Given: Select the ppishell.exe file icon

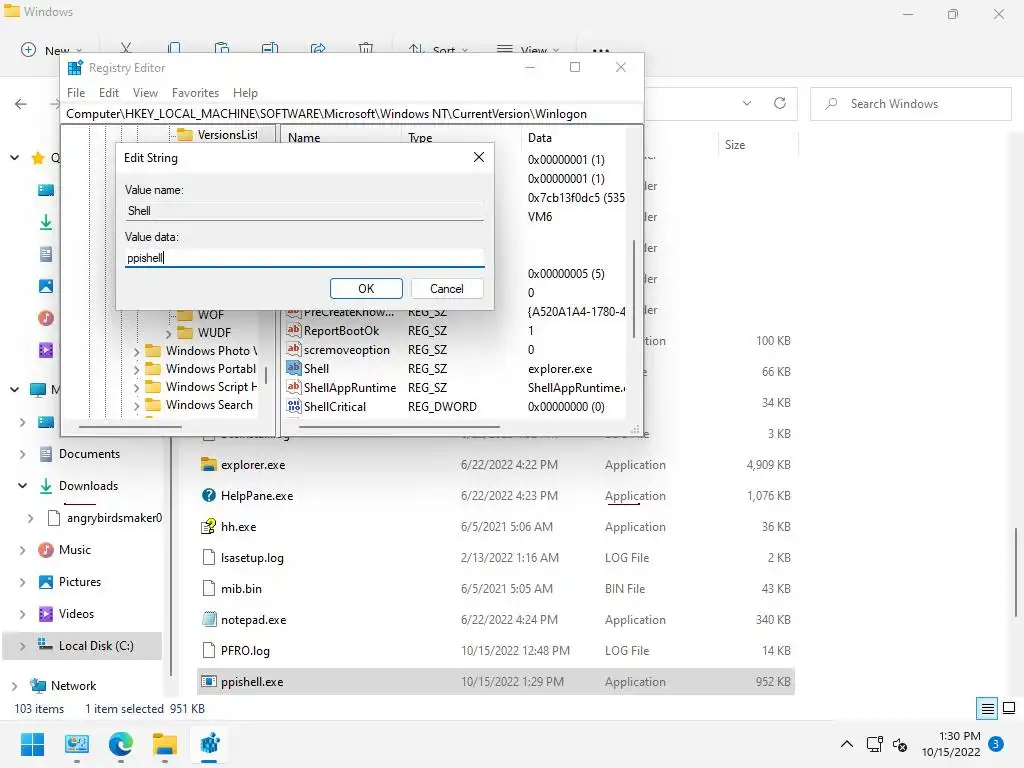Looking at the screenshot, I should pyautogui.click(x=208, y=681).
